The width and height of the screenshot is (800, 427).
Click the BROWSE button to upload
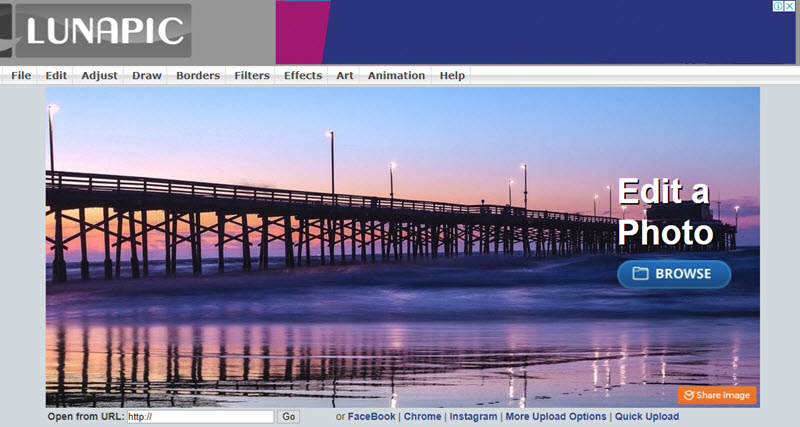[674, 274]
